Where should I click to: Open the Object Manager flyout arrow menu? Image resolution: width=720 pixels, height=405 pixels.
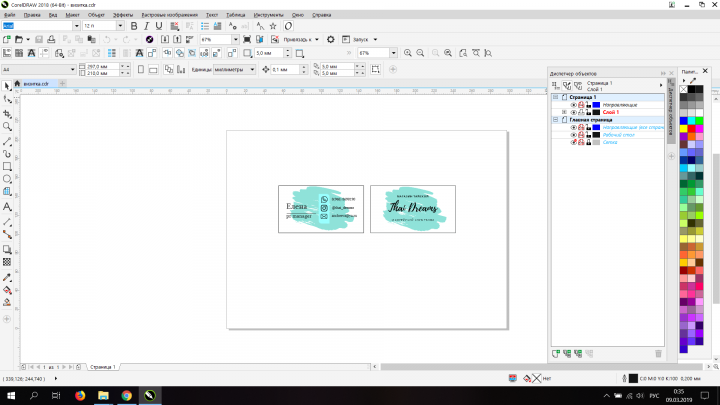tap(661, 85)
